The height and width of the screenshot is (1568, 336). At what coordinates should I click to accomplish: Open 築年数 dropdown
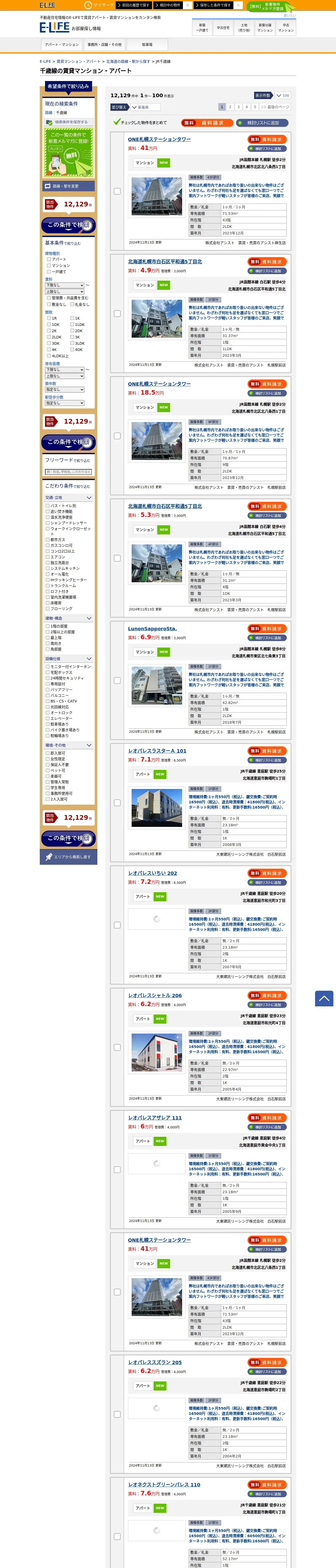[65, 390]
